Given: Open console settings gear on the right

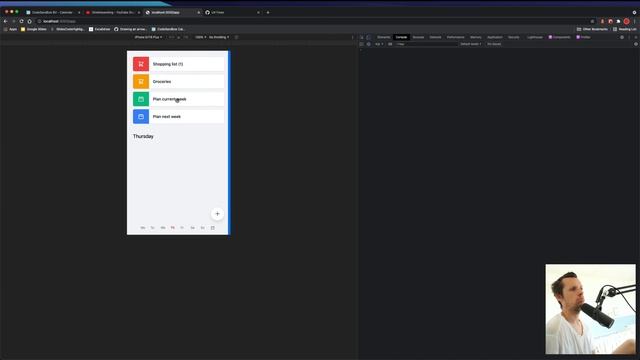Looking at the screenshot, I should point(636,44).
